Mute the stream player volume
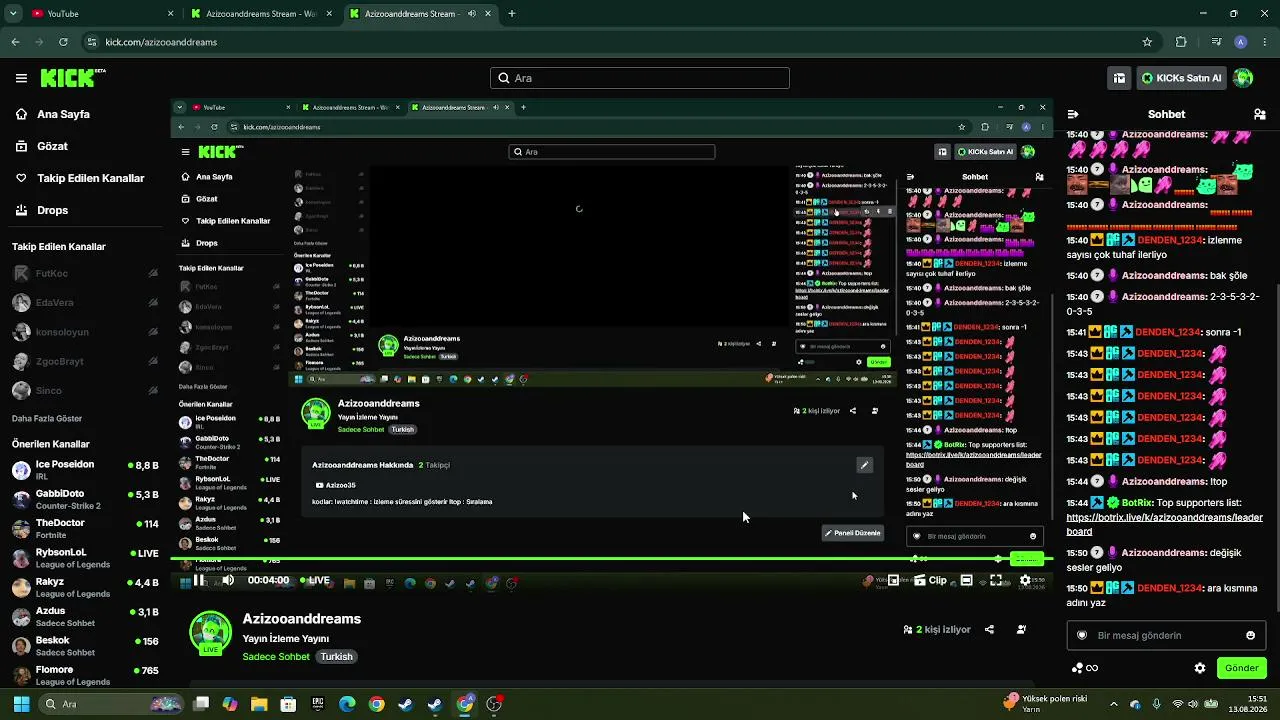 [x=228, y=580]
